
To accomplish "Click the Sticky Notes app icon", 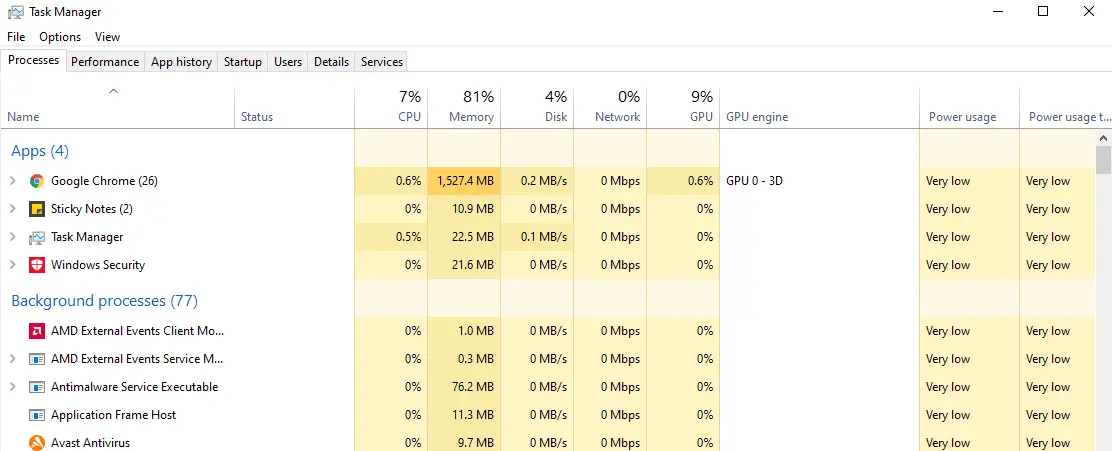I will [x=37, y=209].
